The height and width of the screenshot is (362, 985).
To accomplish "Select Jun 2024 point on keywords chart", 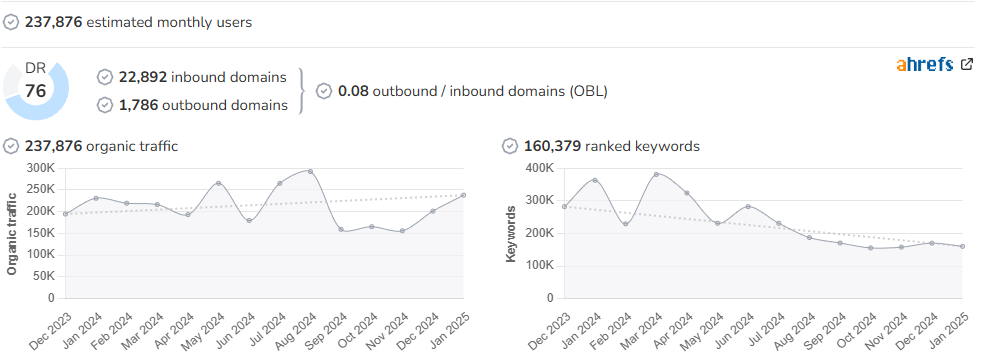I will click(748, 206).
